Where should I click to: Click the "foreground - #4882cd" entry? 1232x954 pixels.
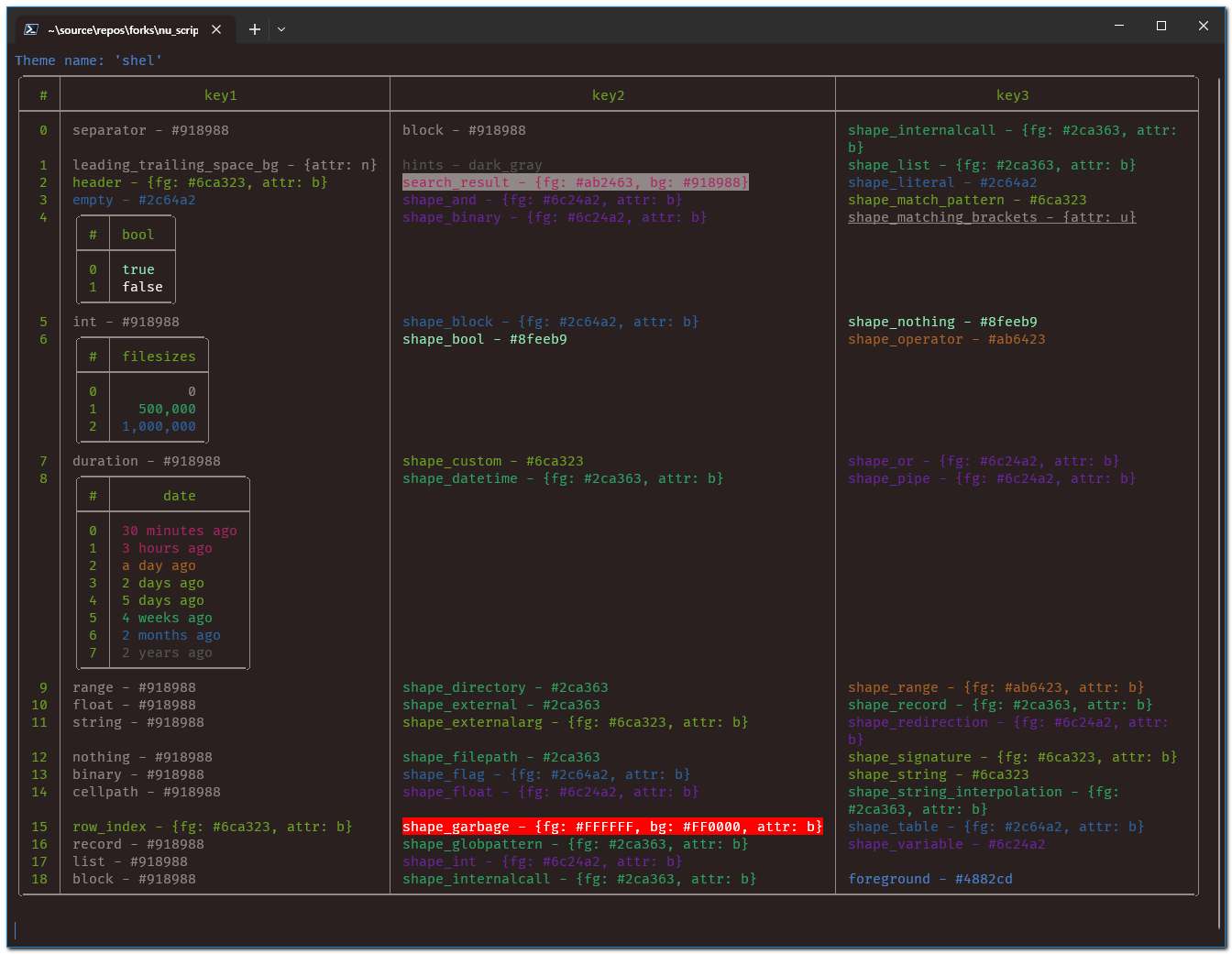coord(930,879)
